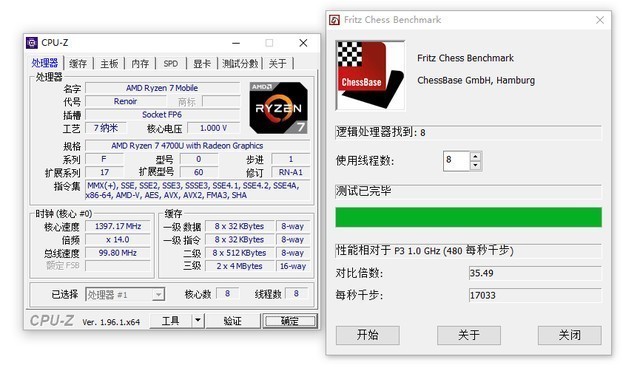Image resolution: width=640 pixels, height=368 pixels.
Task: Expand the 处理器 #1 selection dropdown
Action: [158, 294]
